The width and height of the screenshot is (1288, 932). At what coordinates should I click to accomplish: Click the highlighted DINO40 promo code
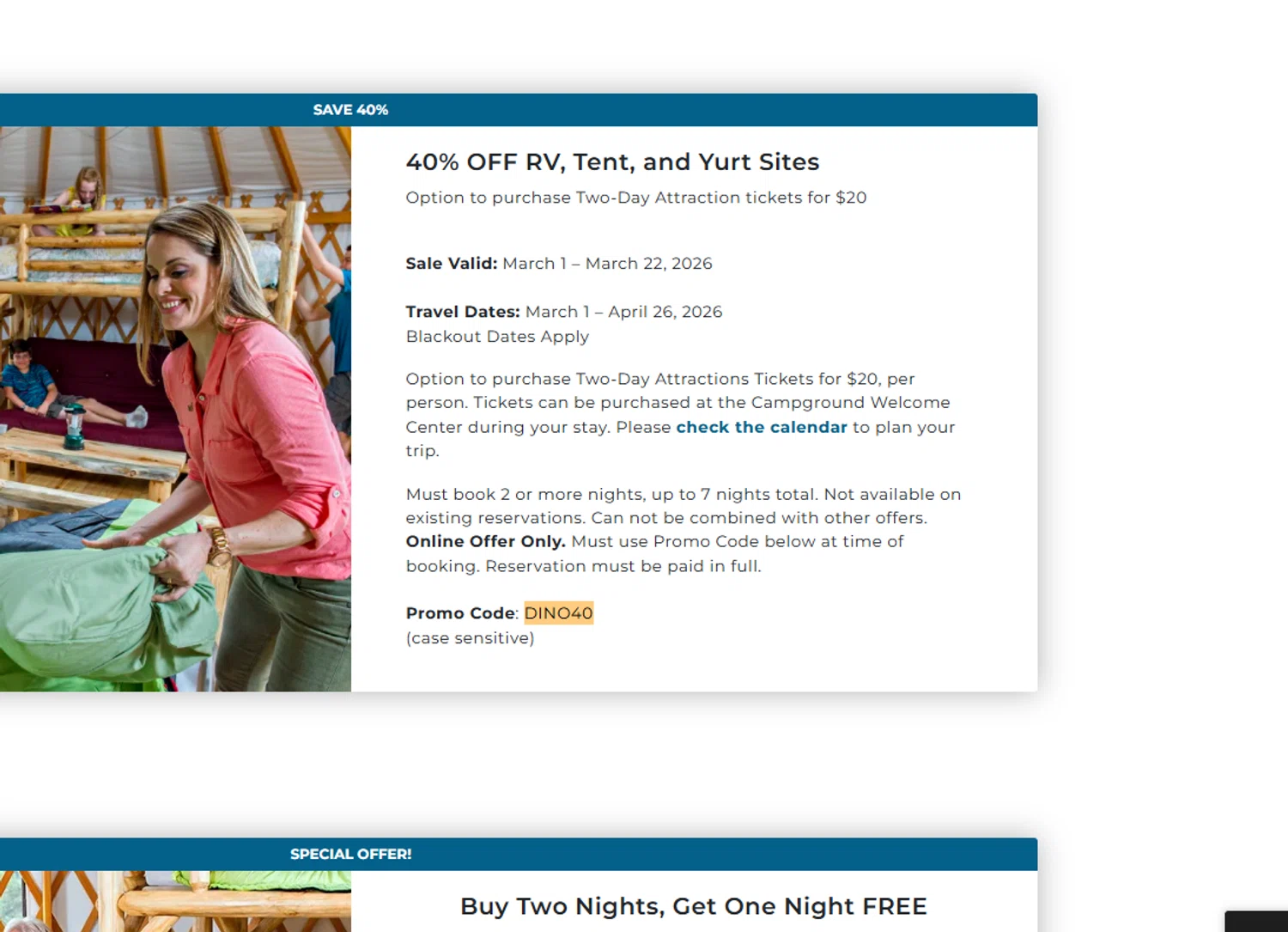[558, 613]
